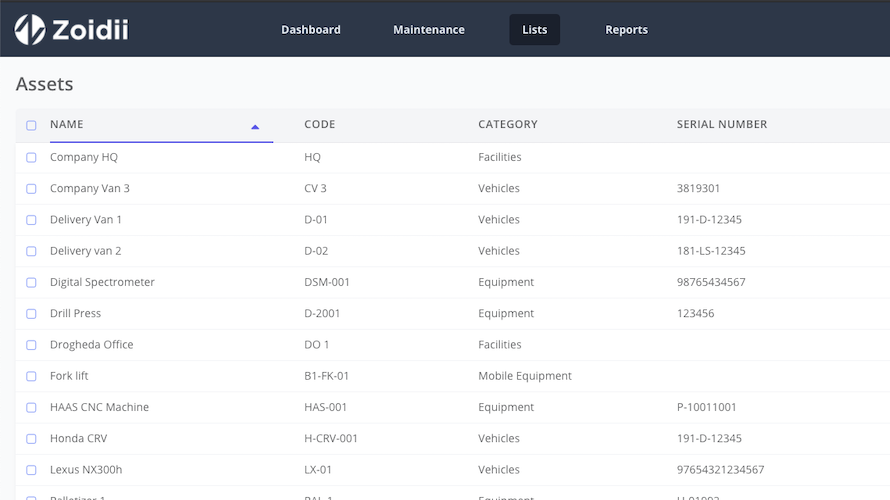The height and width of the screenshot is (500, 890).
Task: Click serial number 181-LS-12345
Action: [x=711, y=251]
